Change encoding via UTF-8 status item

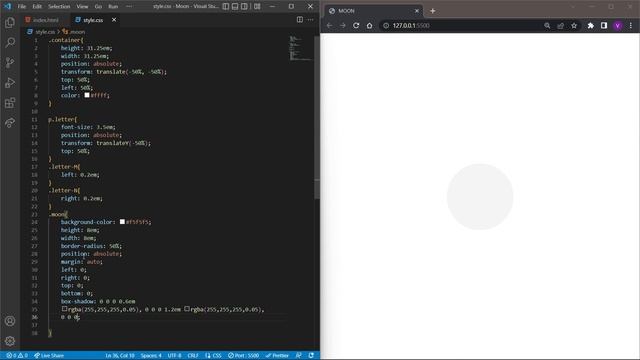(x=174, y=356)
